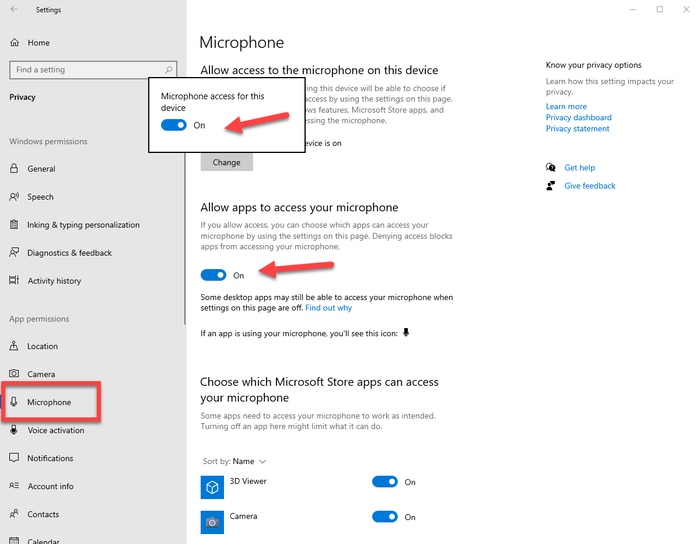Open Diagnostics & feedback settings
The width and height of the screenshot is (700, 544).
(x=69, y=253)
